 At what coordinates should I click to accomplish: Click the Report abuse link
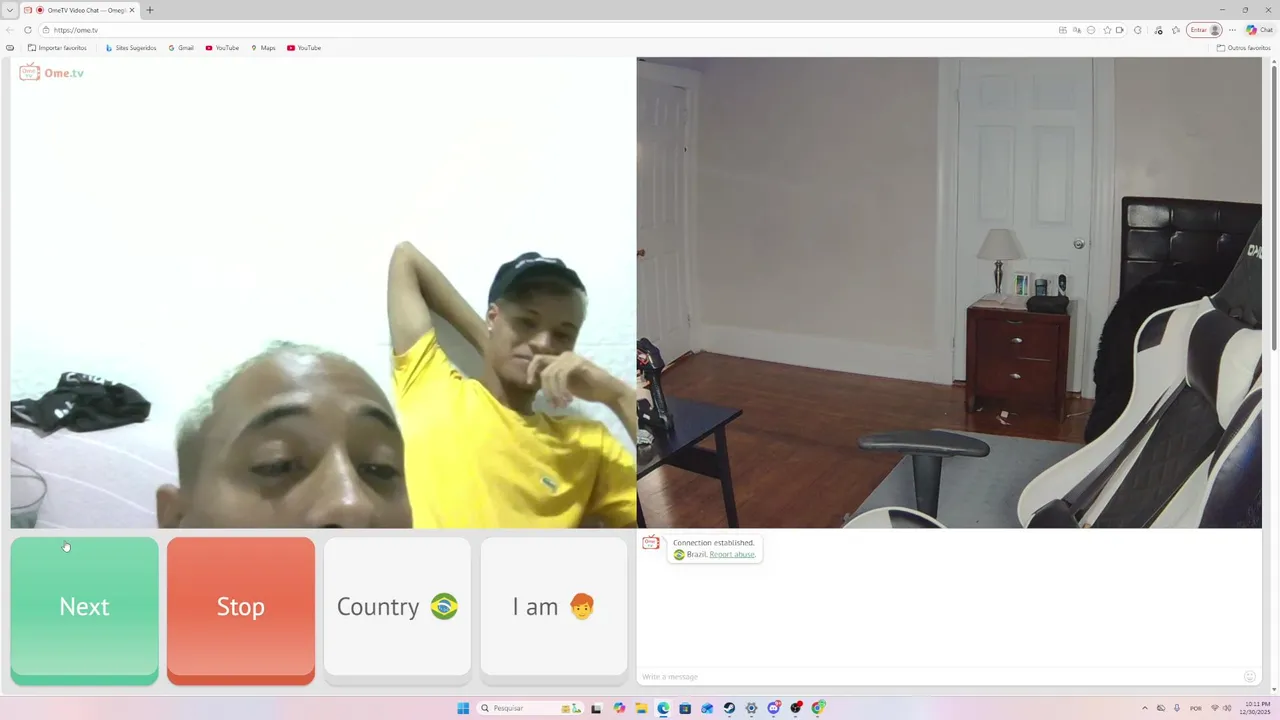click(x=732, y=554)
